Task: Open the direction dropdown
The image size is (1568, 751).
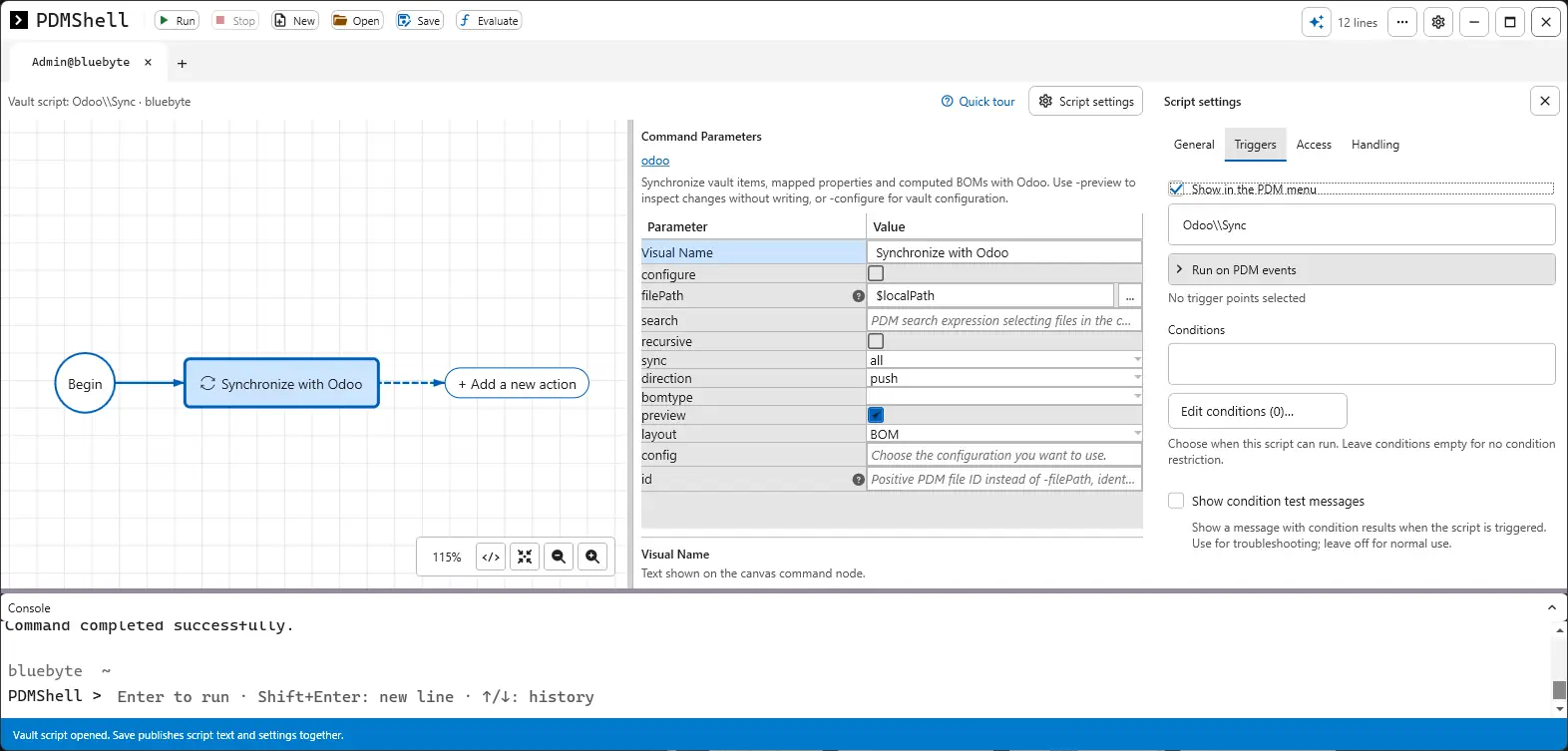Action: [1004, 378]
